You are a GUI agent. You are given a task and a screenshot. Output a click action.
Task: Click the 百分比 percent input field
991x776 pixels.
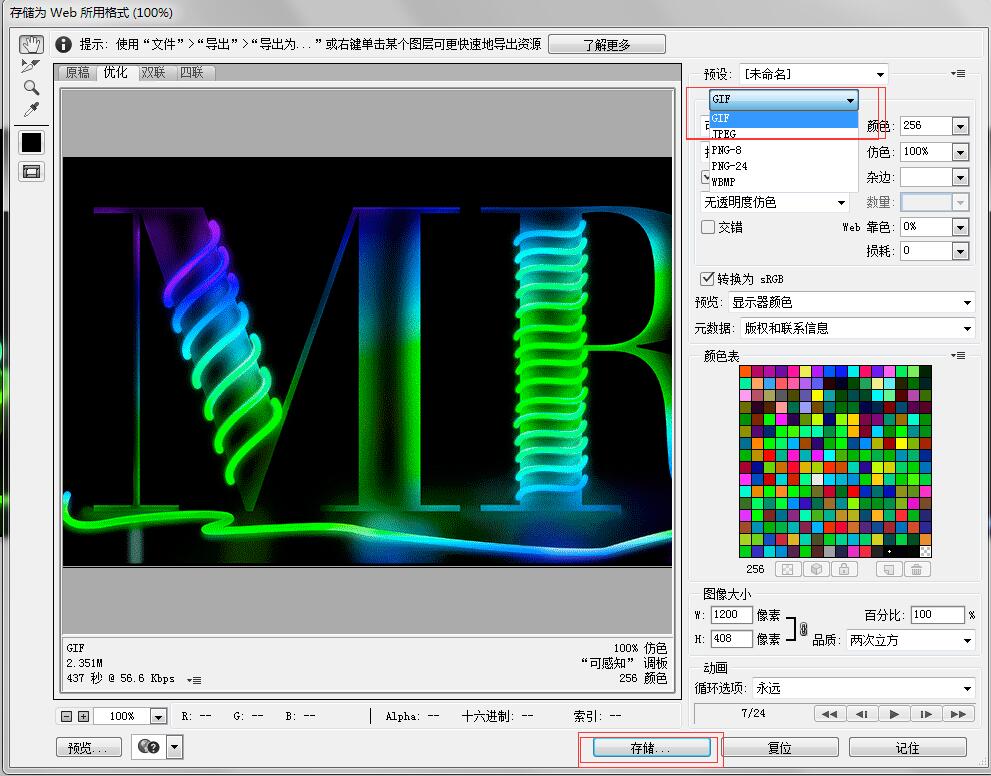click(937, 614)
